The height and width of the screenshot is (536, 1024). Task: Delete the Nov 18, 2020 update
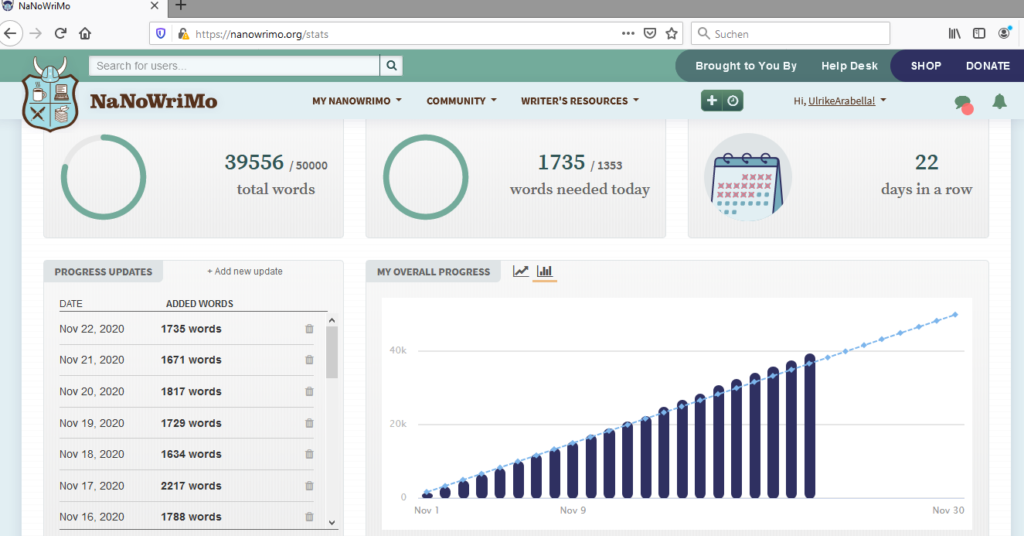310,454
